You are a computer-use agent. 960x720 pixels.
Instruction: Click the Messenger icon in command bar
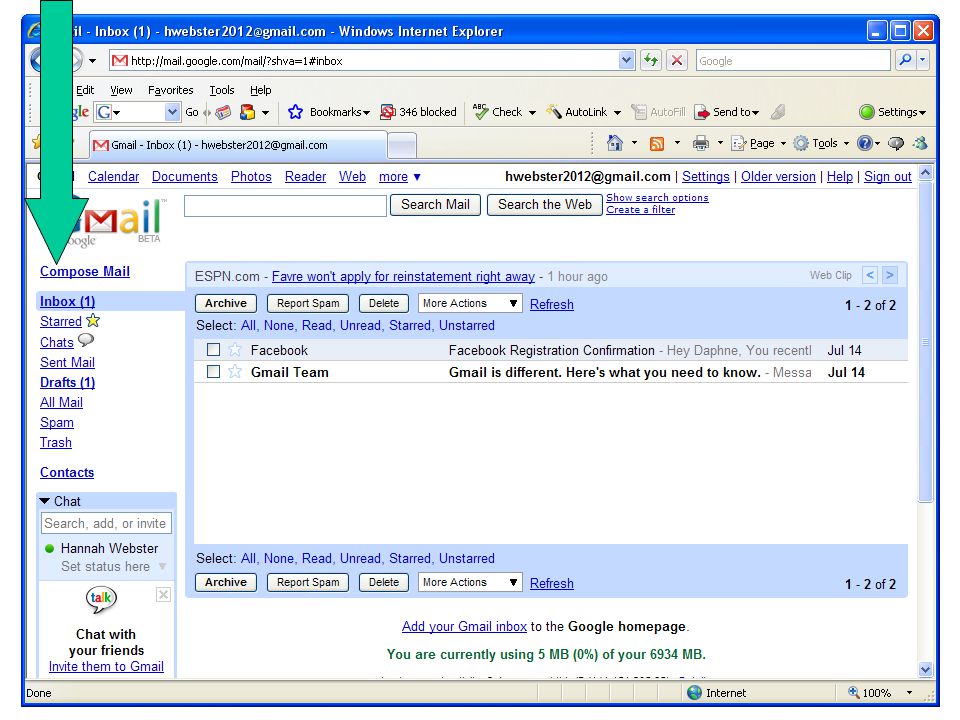click(x=920, y=143)
